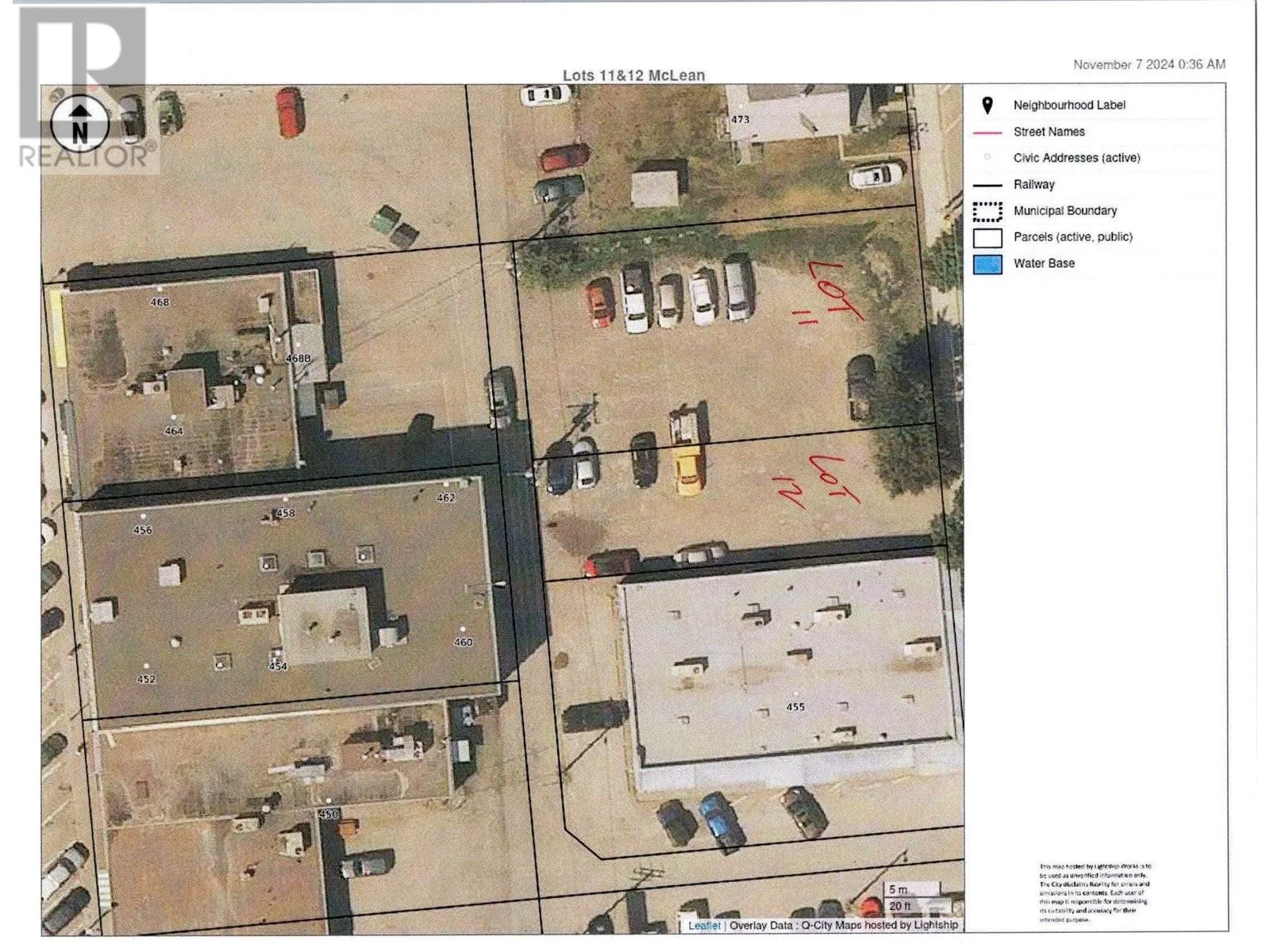
Task: Click civic address label 468
Action: [x=160, y=302]
